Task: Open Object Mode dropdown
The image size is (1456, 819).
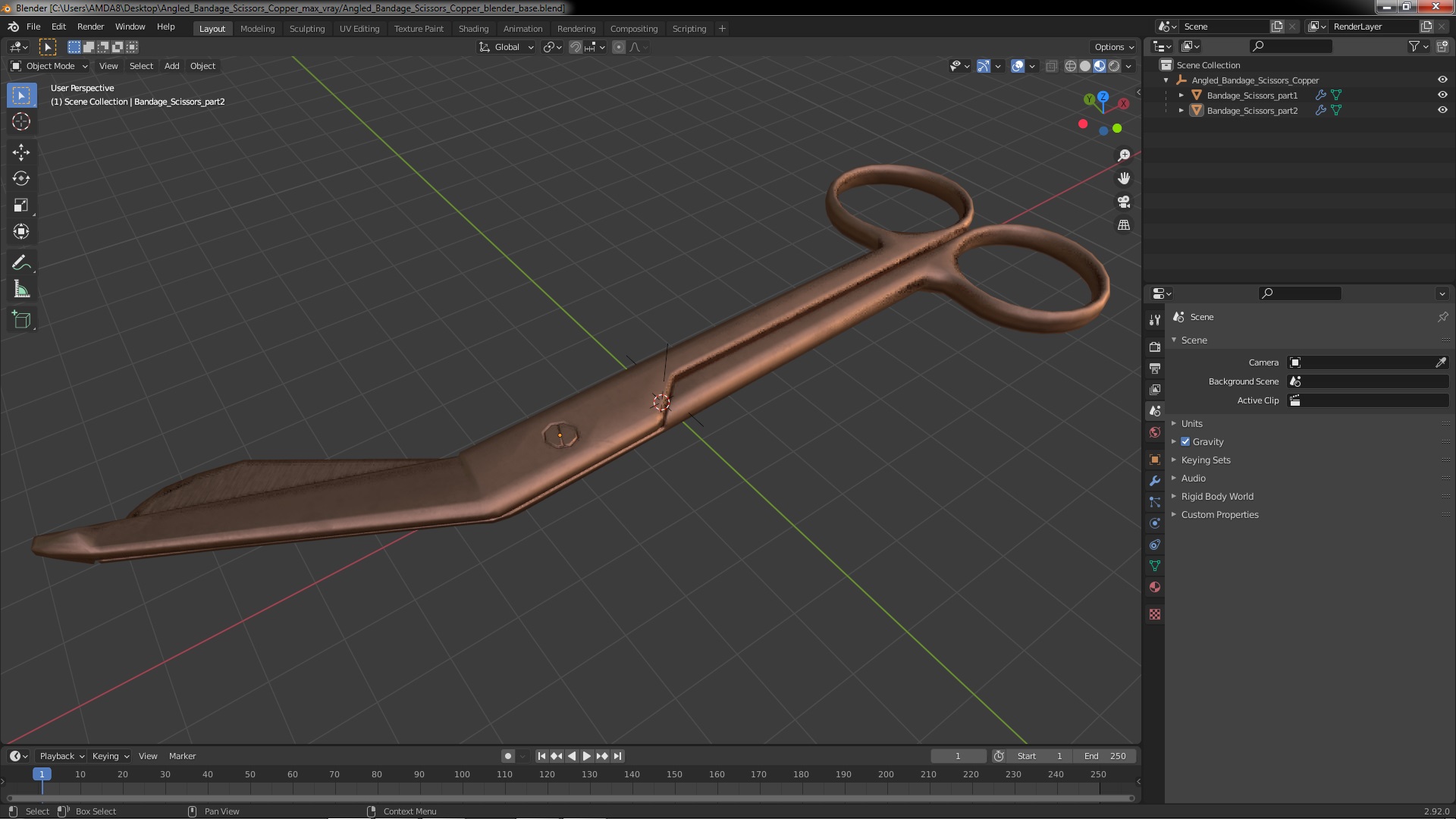Action: (49, 66)
